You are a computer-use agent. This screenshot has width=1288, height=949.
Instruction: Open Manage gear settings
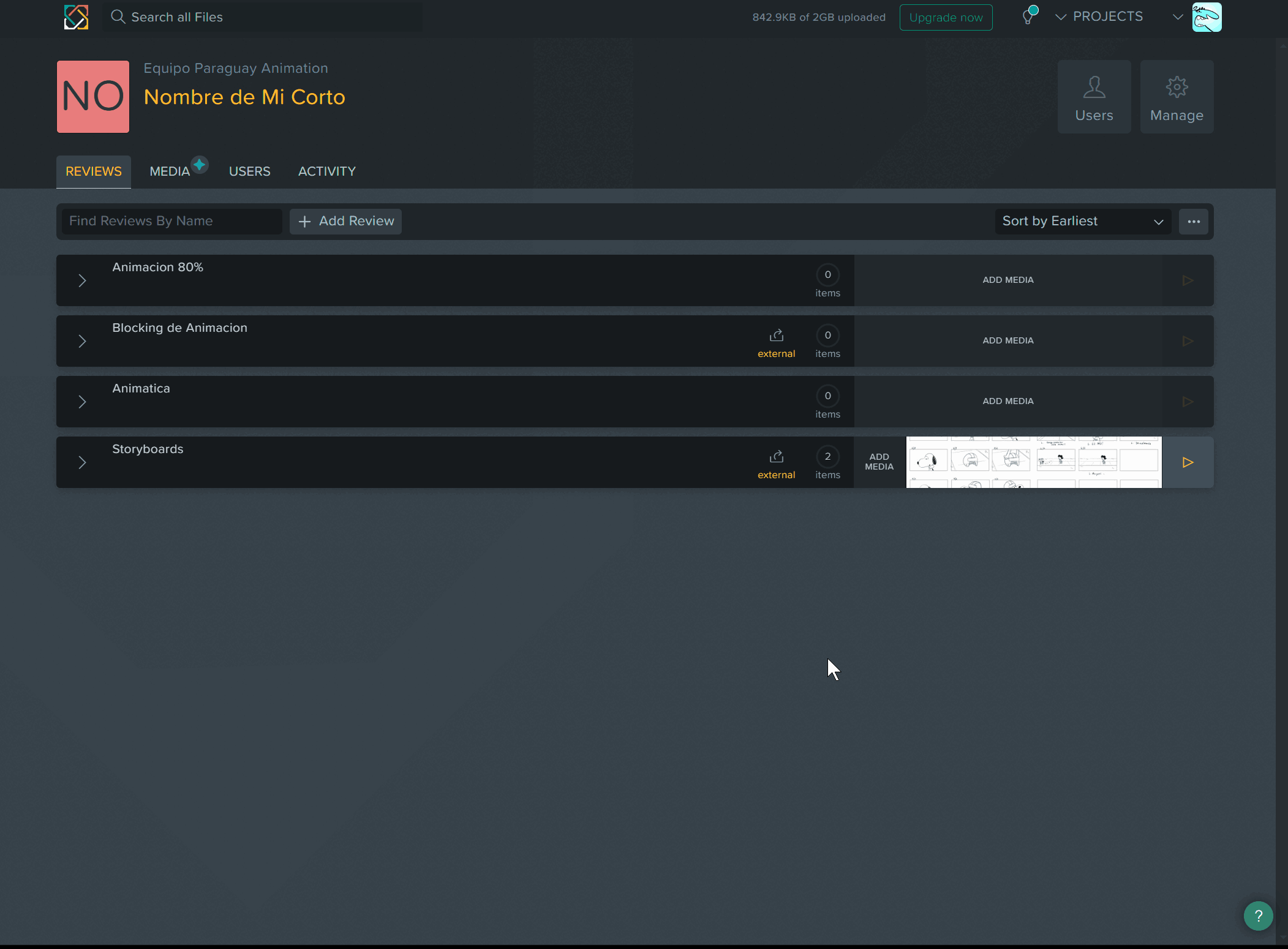(x=1176, y=97)
